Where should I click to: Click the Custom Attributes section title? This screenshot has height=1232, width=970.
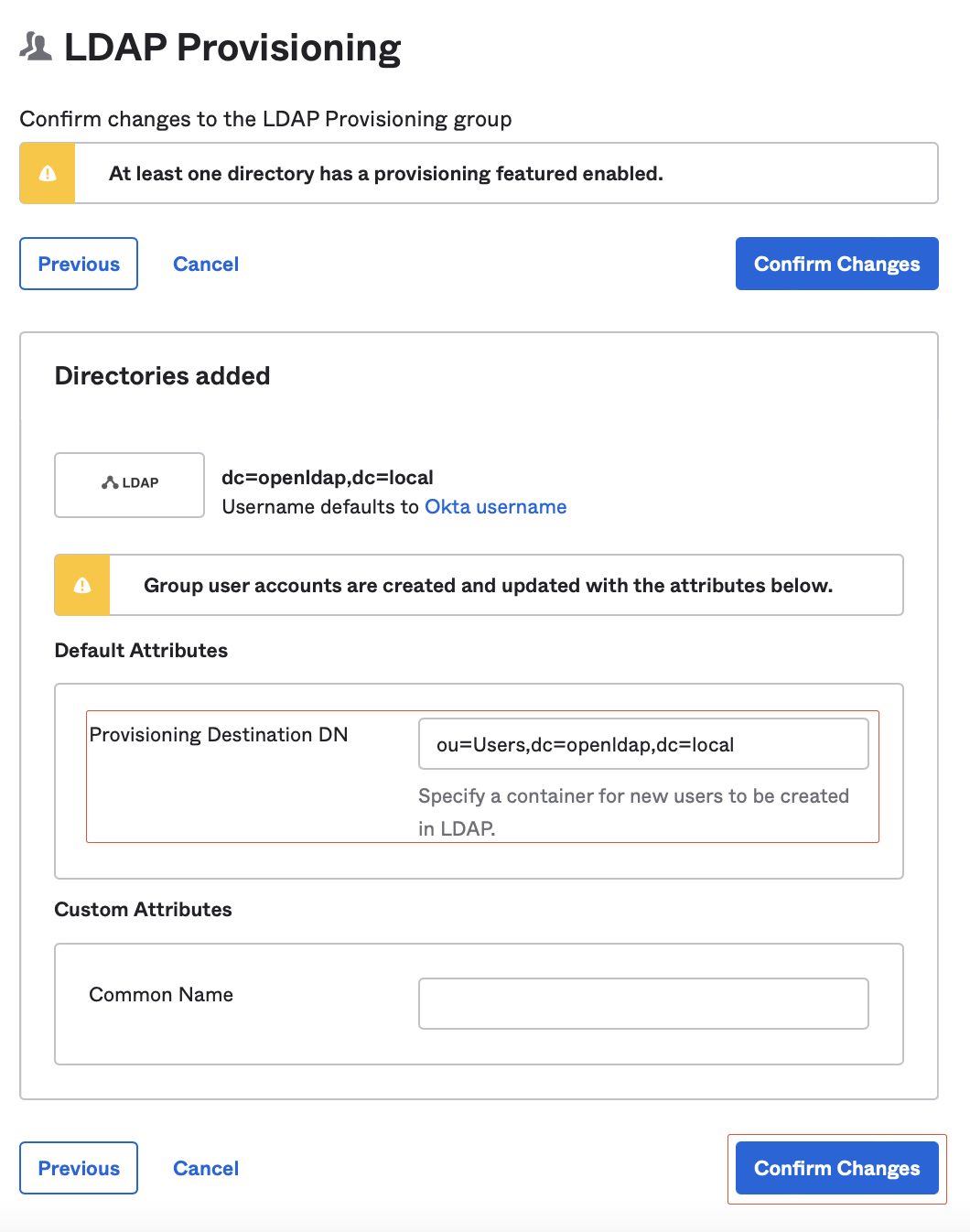(x=143, y=910)
